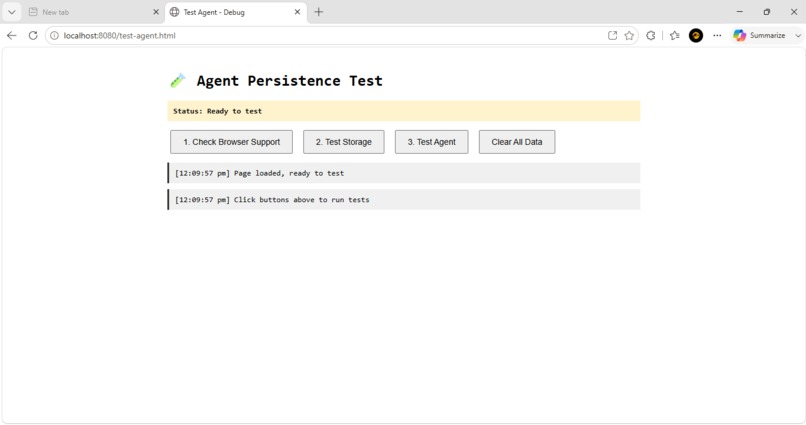Open the page in app icon
806x425 pixels.
(612, 35)
